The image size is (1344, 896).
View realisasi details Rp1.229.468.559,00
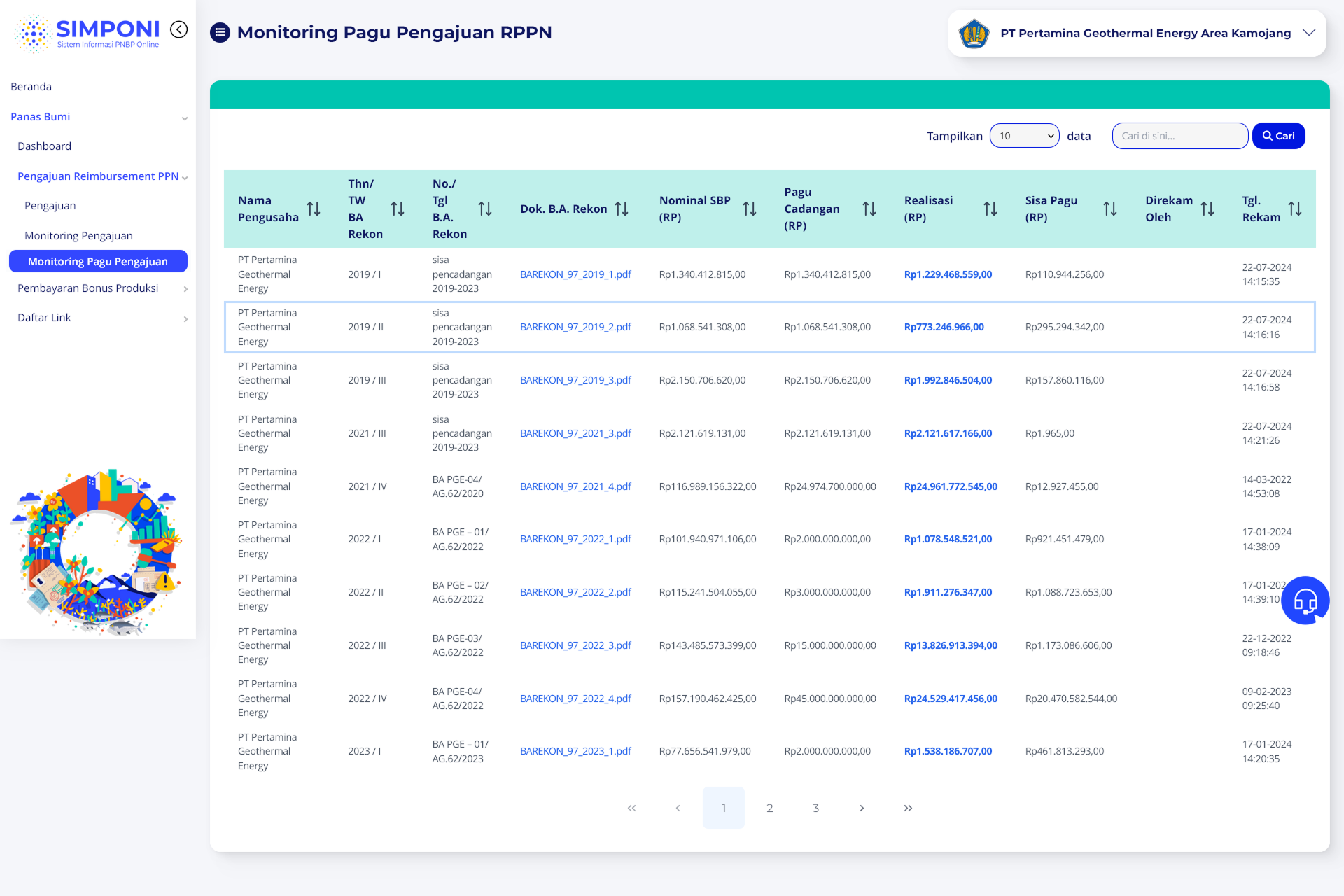(948, 274)
